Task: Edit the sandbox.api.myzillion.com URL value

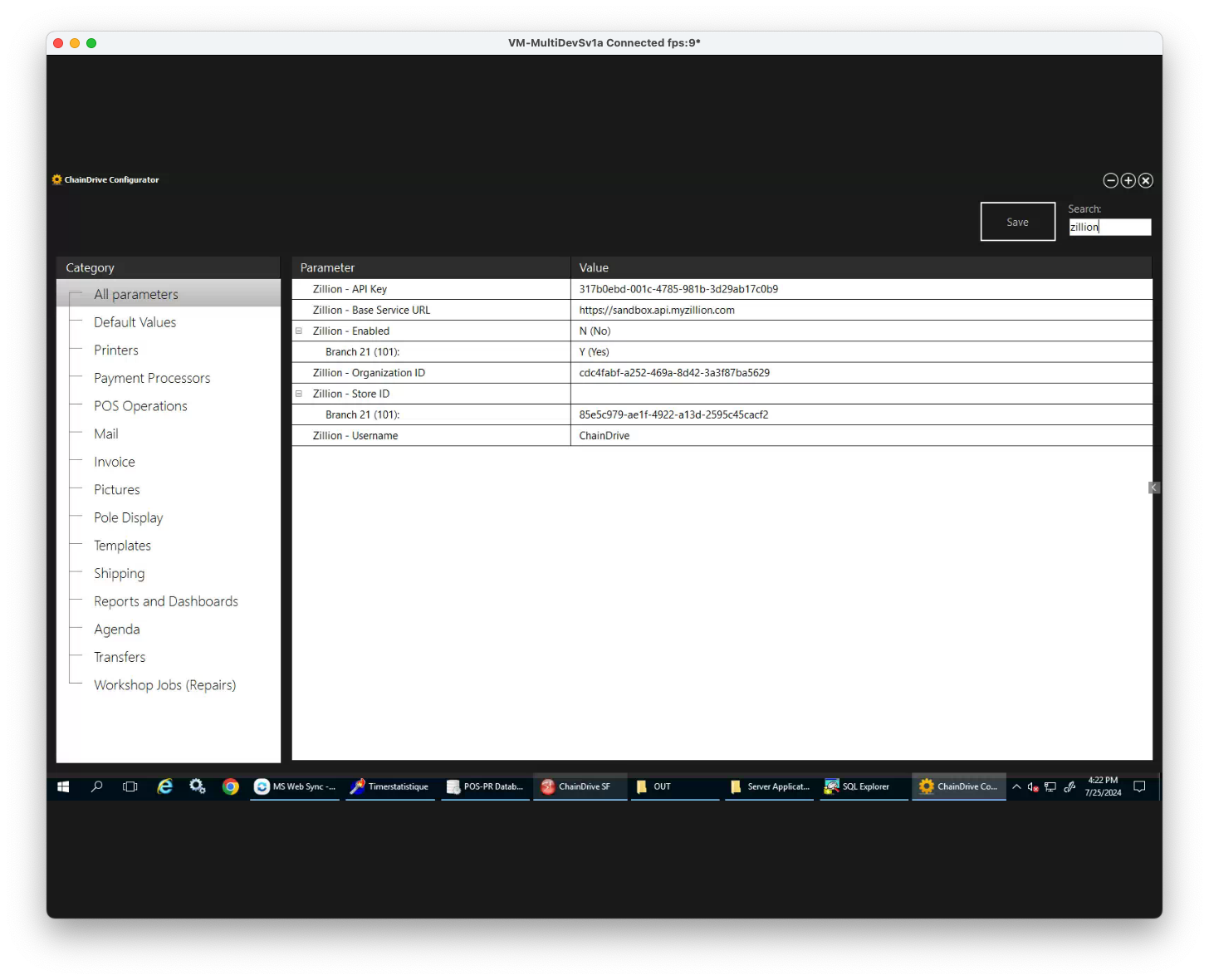Action: tap(862, 310)
